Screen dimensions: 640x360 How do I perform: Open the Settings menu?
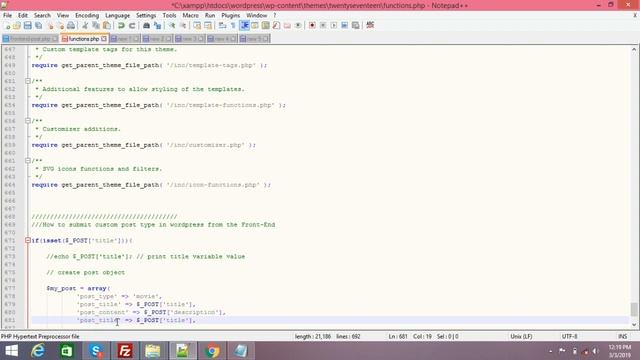[146, 15]
